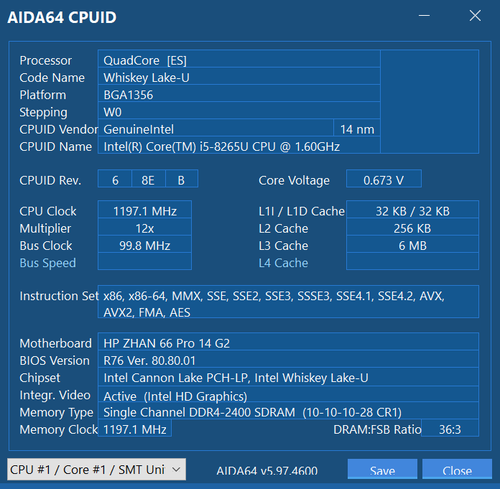500x489 pixels.
Task: Minimize the AIDA64 CPUID window
Action: tap(424, 16)
